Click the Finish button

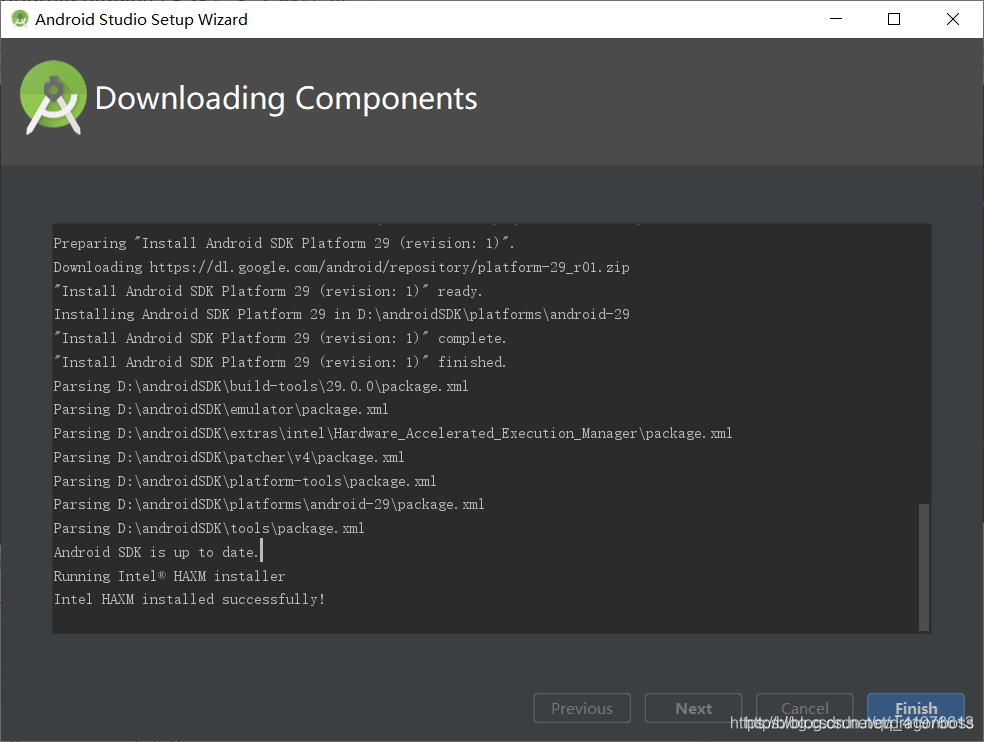click(916, 708)
